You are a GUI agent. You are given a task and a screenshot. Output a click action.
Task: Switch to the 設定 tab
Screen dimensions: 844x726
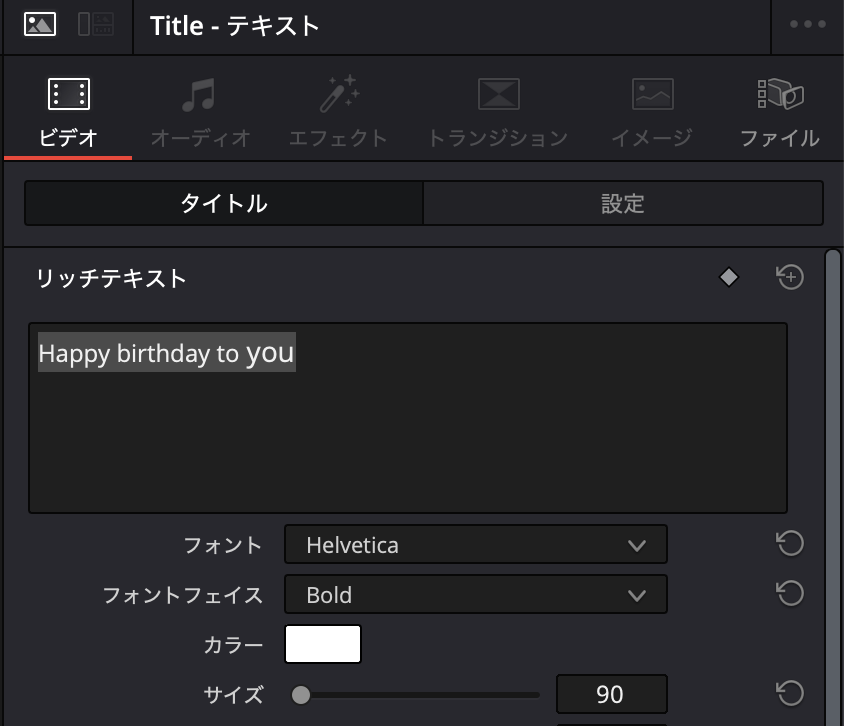[624, 203]
